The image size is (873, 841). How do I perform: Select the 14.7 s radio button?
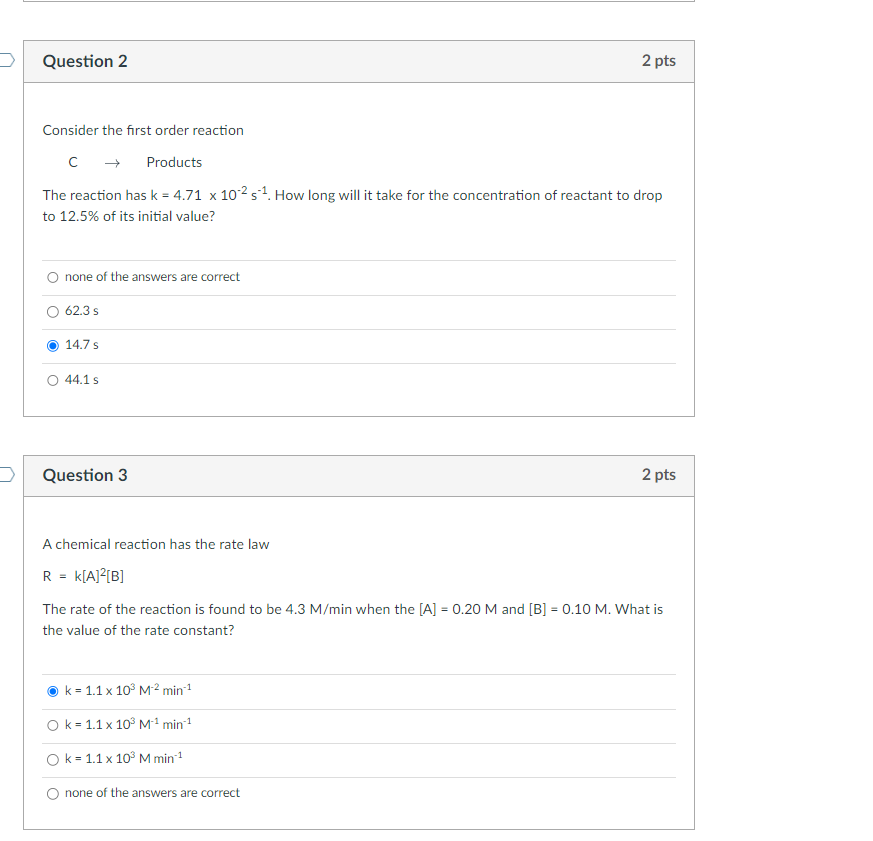coord(52,345)
